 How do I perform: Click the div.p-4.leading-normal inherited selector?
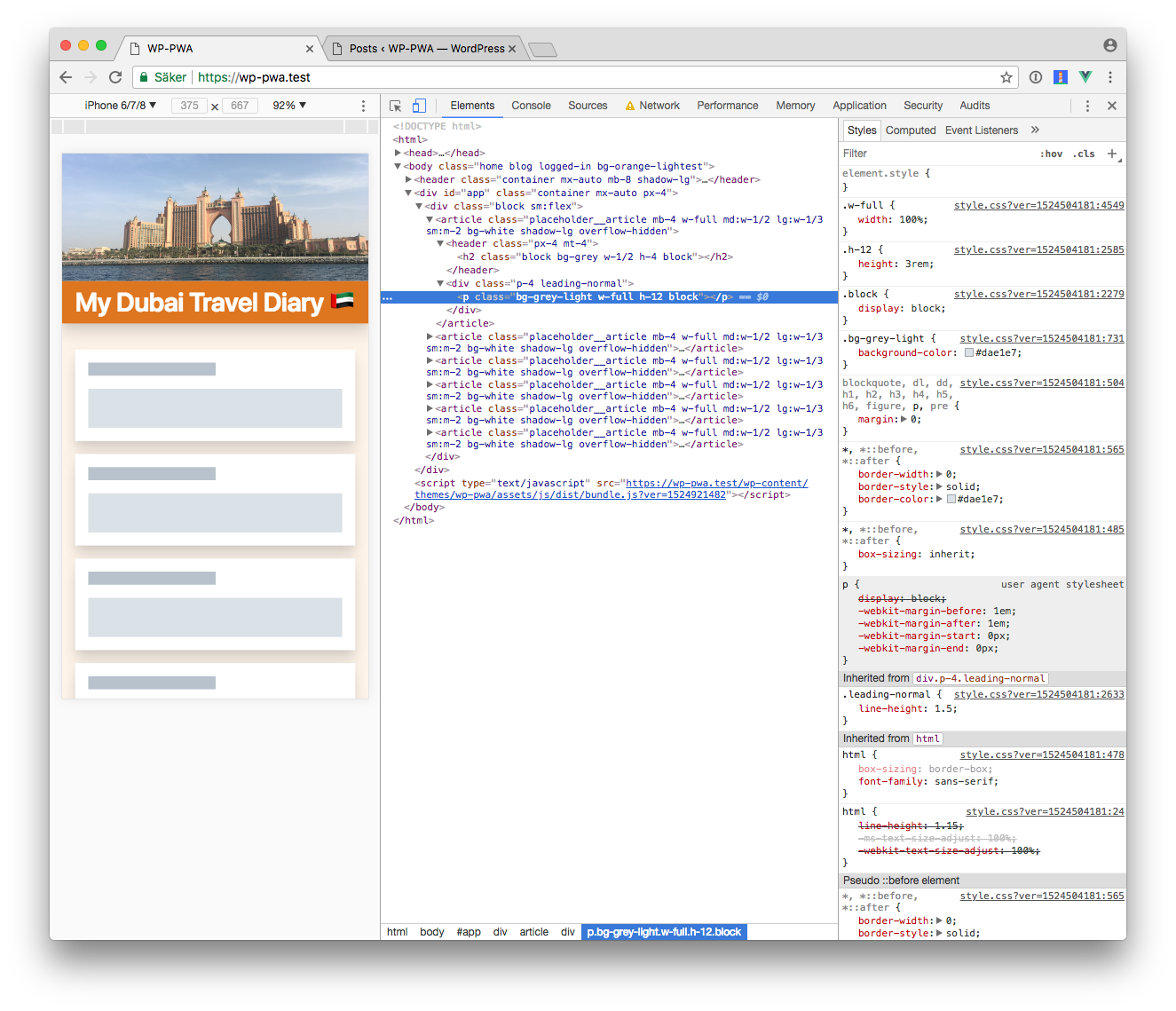pyautogui.click(x=981, y=678)
